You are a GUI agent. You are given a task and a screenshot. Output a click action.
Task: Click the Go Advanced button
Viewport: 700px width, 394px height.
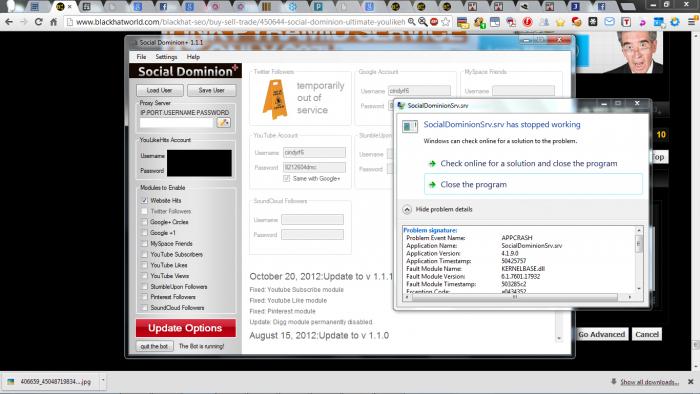click(x=601, y=334)
